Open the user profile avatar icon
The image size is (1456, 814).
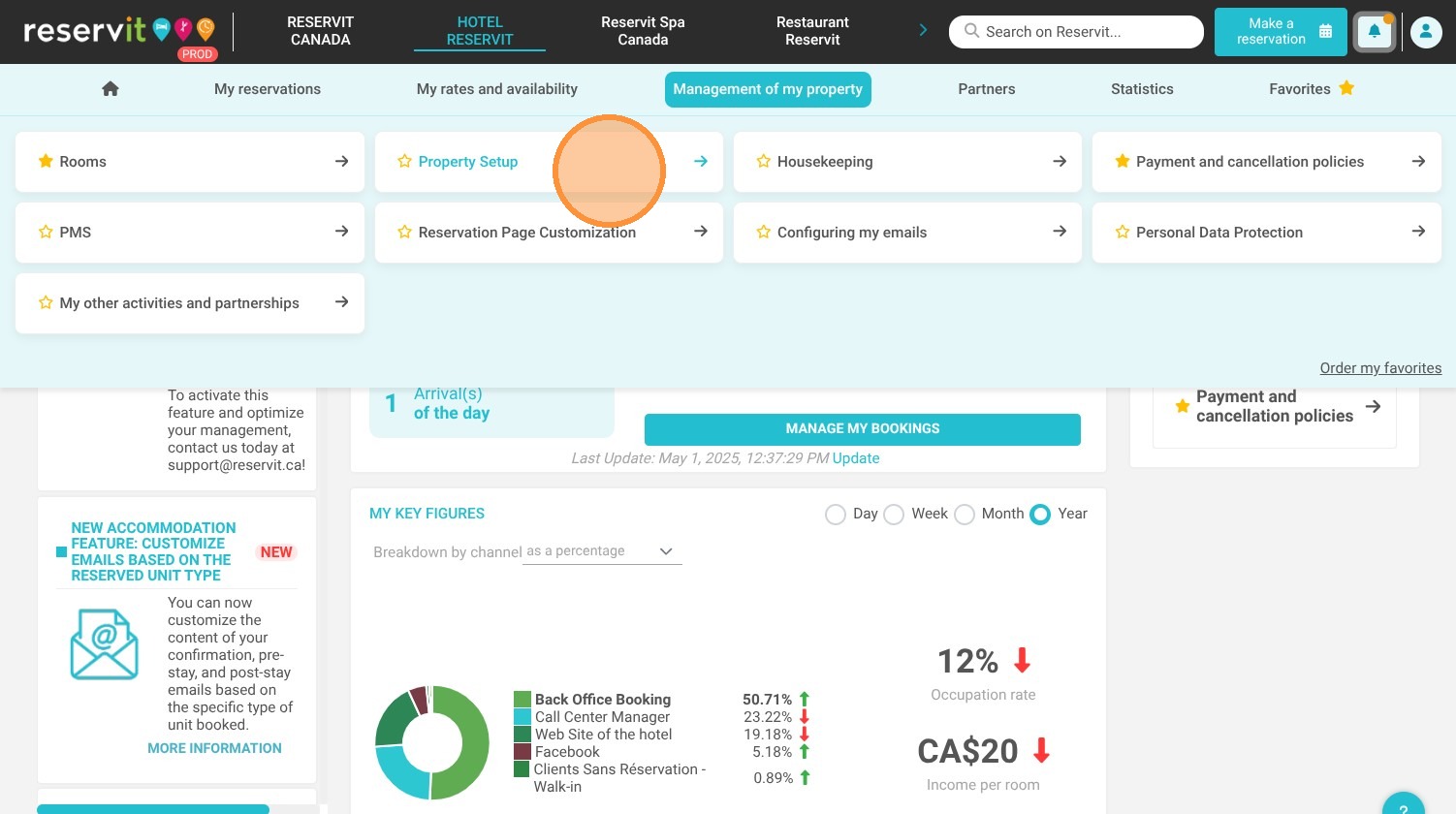pos(1425,32)
